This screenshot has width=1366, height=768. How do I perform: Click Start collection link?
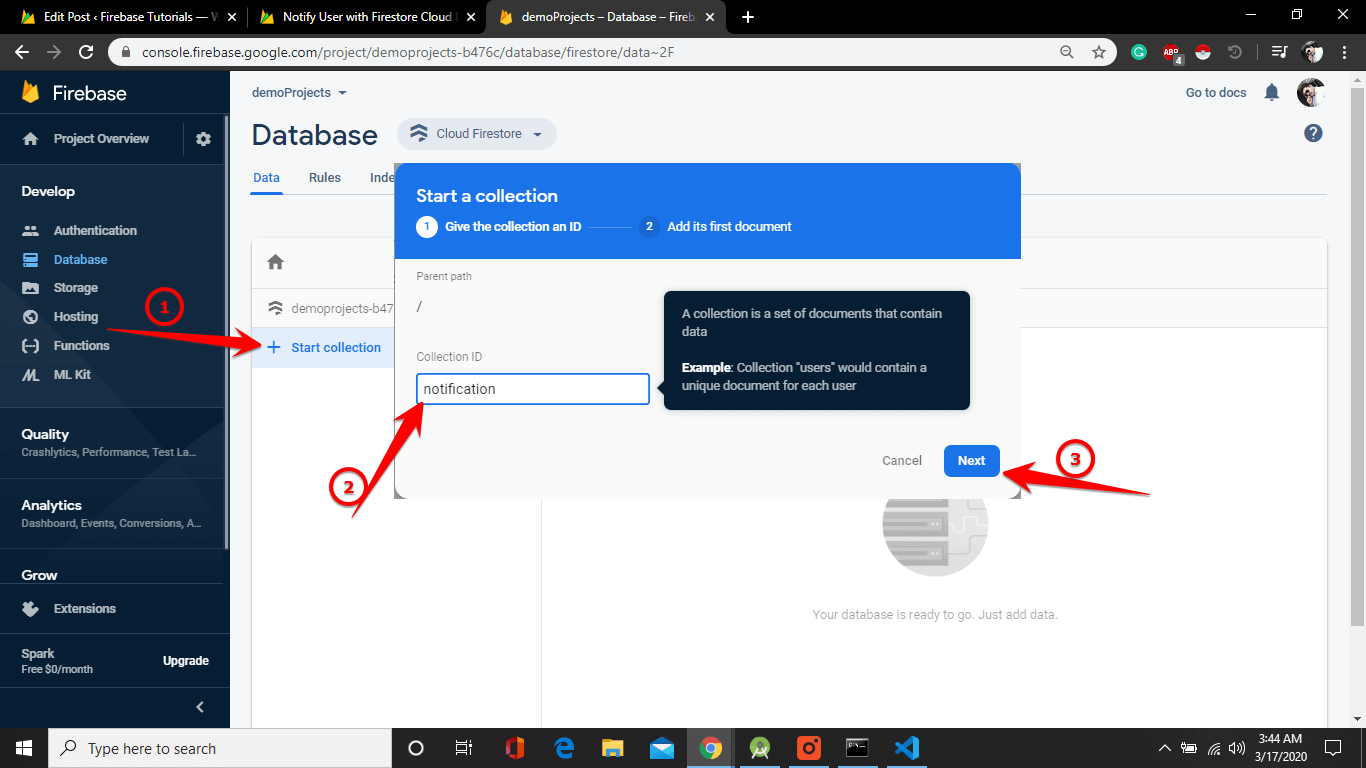[324, 348]
